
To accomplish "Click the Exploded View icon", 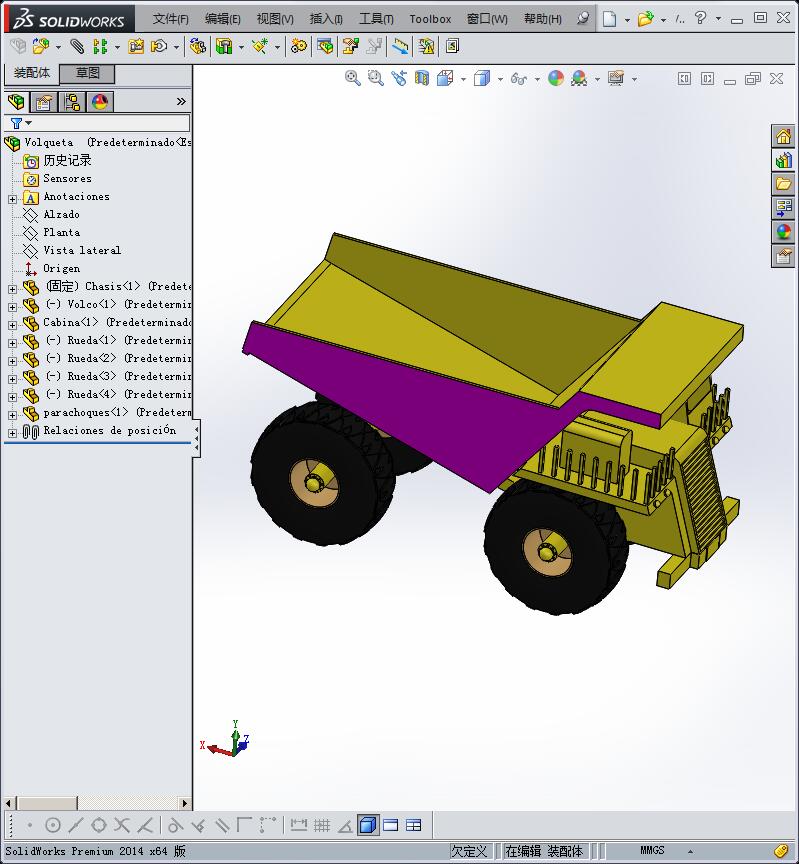I will [x=350, y=46].
